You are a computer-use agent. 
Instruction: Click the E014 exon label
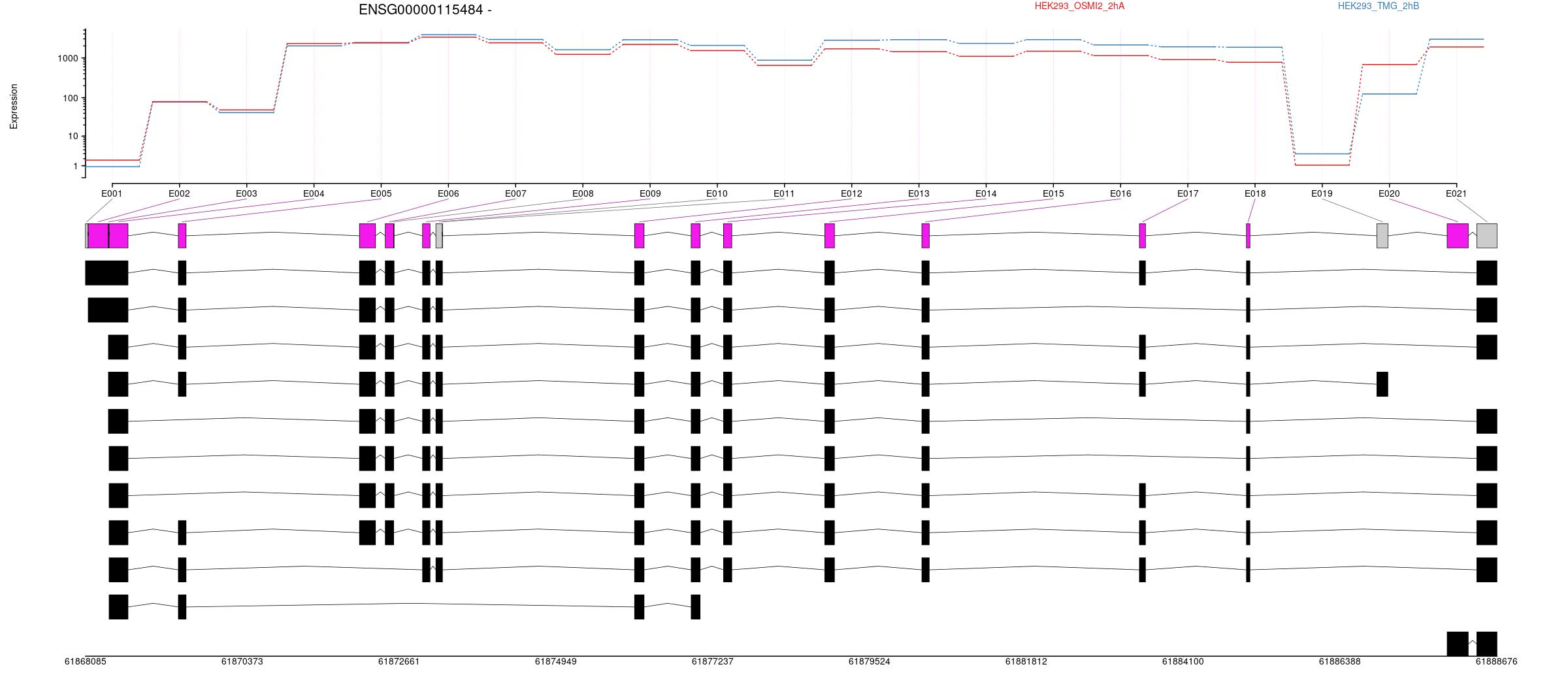[986, 193]
